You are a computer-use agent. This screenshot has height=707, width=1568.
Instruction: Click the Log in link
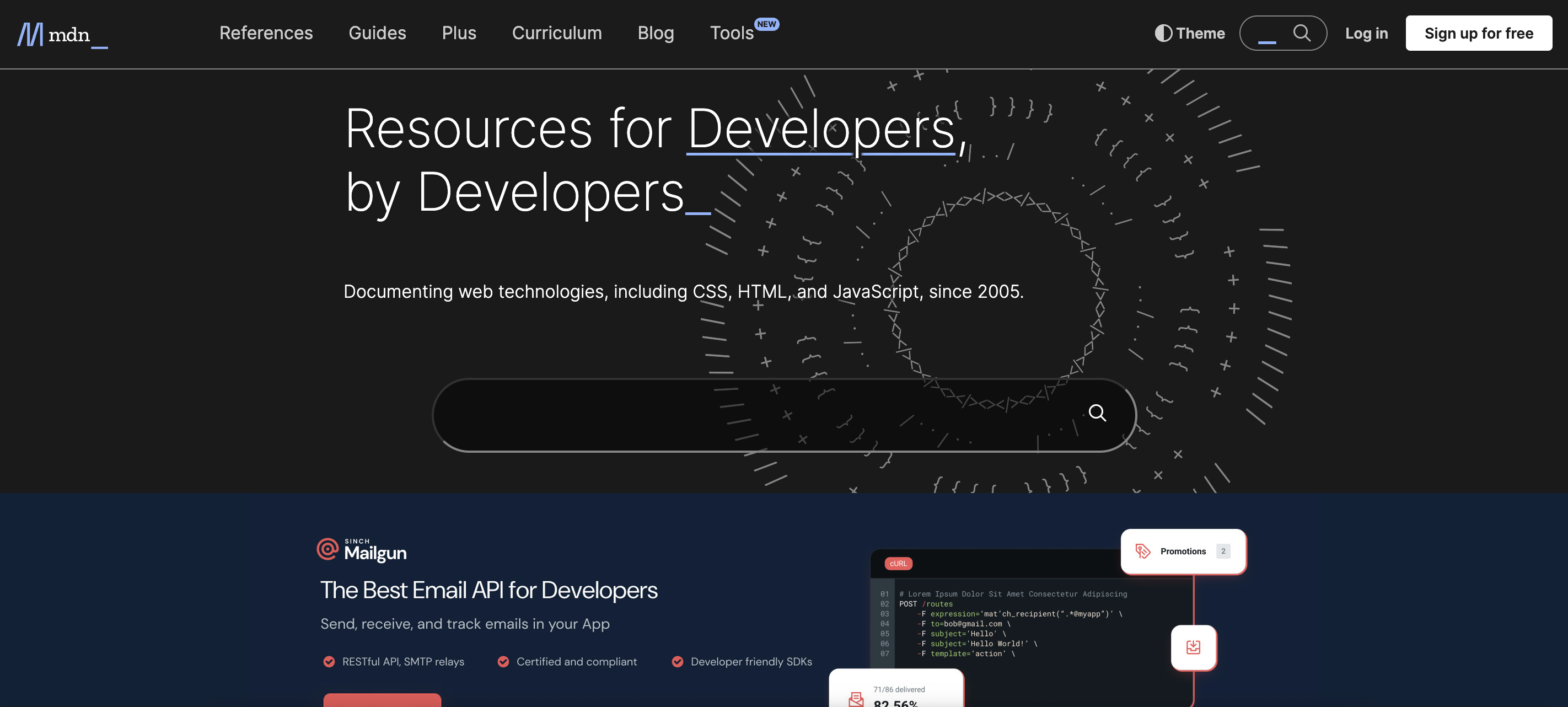1367,34
